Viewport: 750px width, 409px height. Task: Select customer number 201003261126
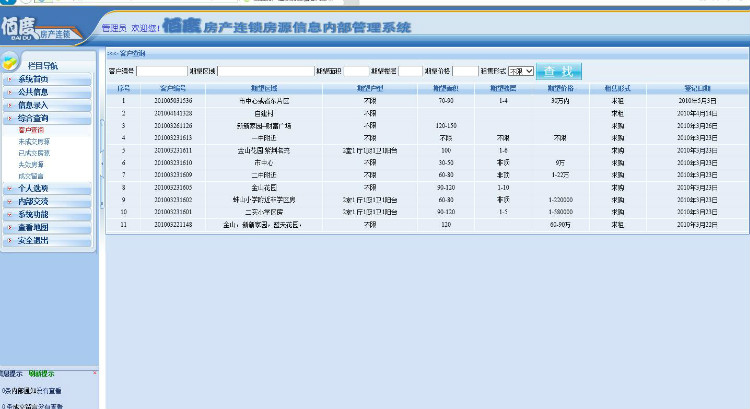click(x=173, y=126)
